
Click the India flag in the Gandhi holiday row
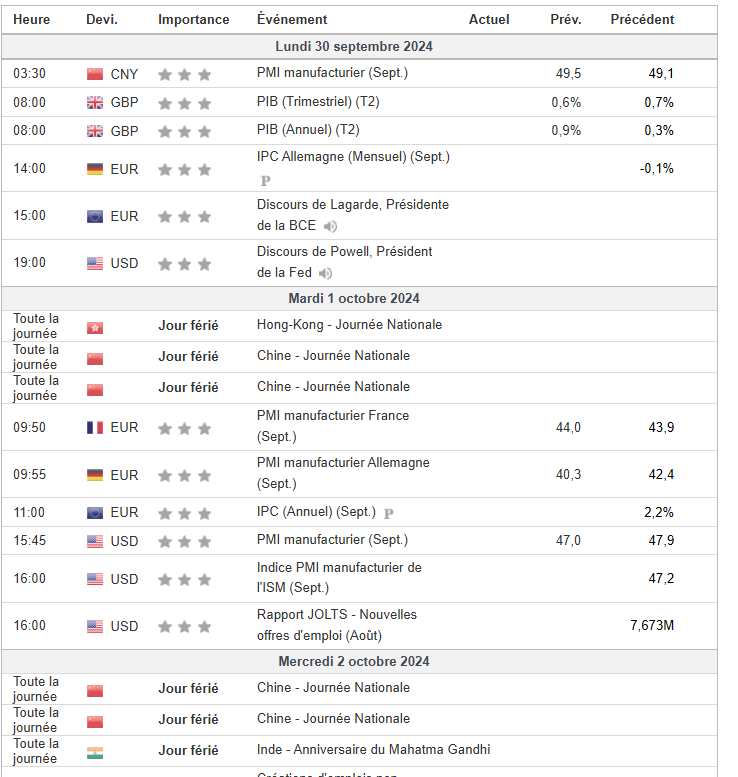point(95,751)
